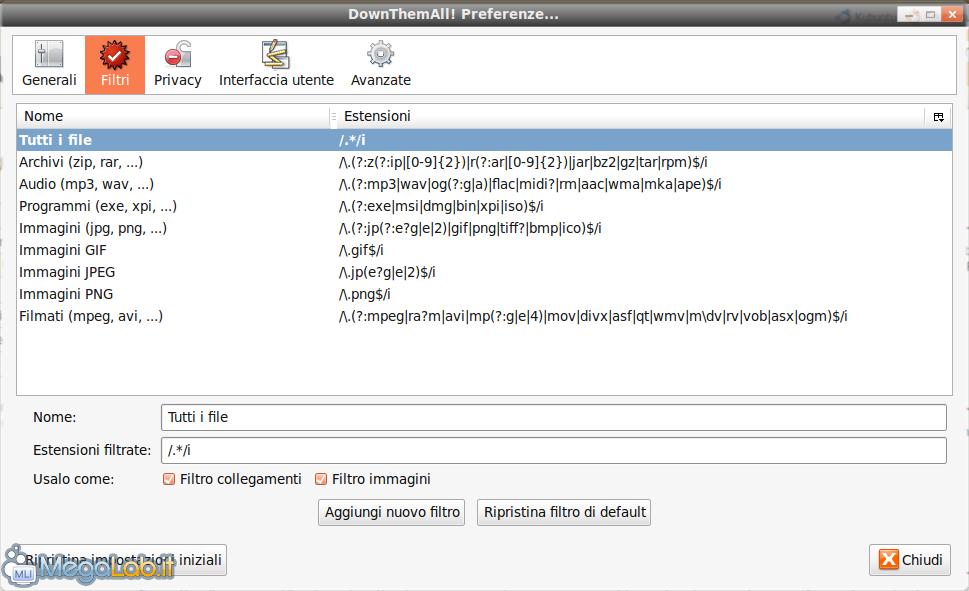Viewport: 969px width, 591px height.
Task: Click 'Ripristina filtro di default' button
Action: point(564,512)
